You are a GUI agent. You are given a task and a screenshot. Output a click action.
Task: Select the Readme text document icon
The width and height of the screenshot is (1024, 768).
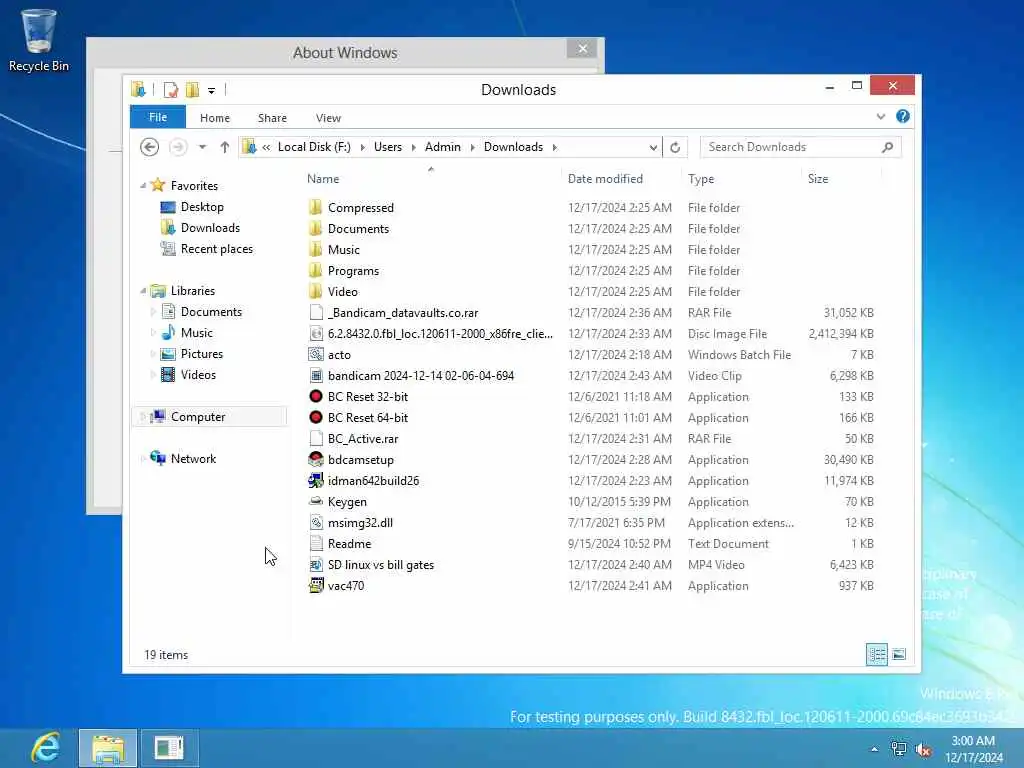pos(316,543)
